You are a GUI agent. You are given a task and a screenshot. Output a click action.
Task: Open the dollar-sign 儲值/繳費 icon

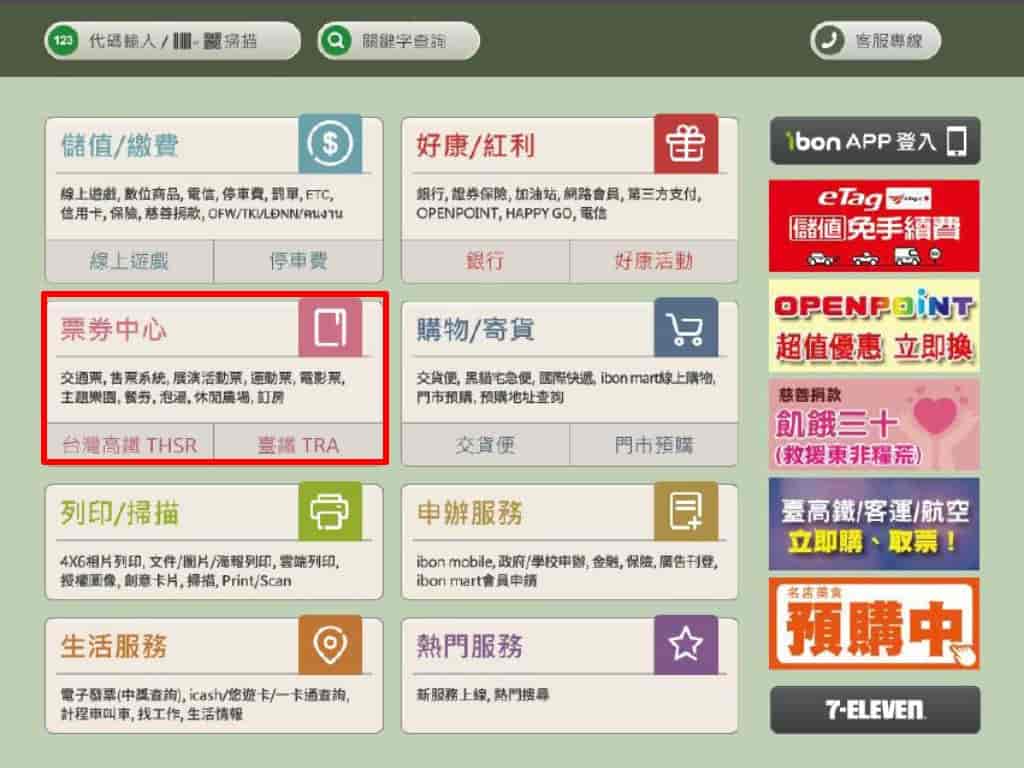[330, 143]
